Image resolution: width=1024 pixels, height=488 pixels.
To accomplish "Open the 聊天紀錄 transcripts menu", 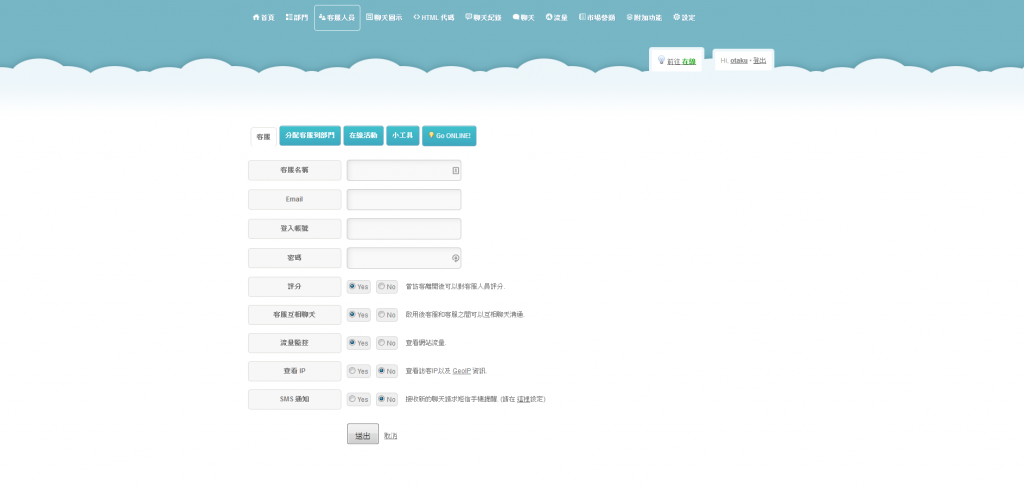I will [483, 18].
